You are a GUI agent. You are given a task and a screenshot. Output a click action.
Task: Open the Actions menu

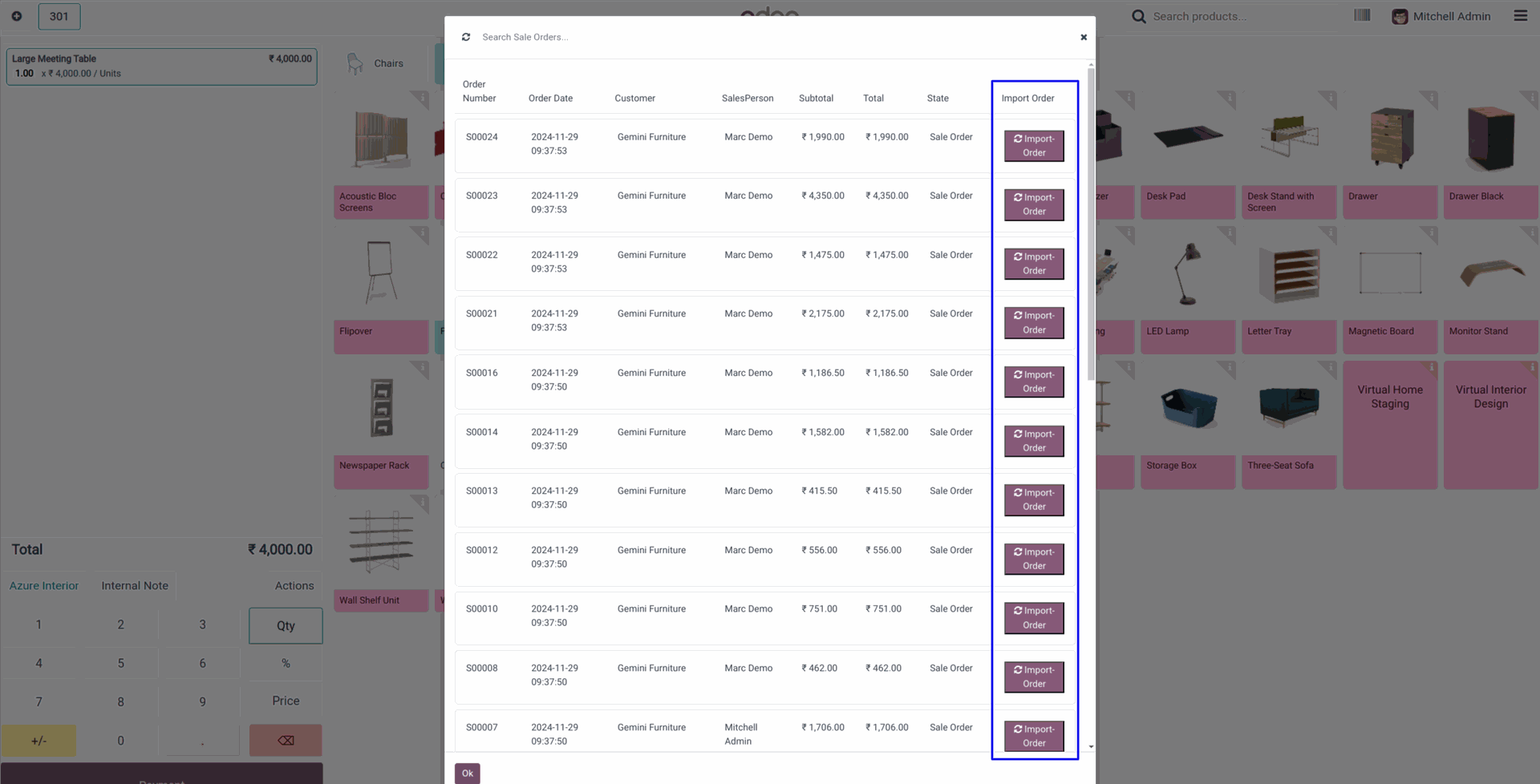pos(294,586)
